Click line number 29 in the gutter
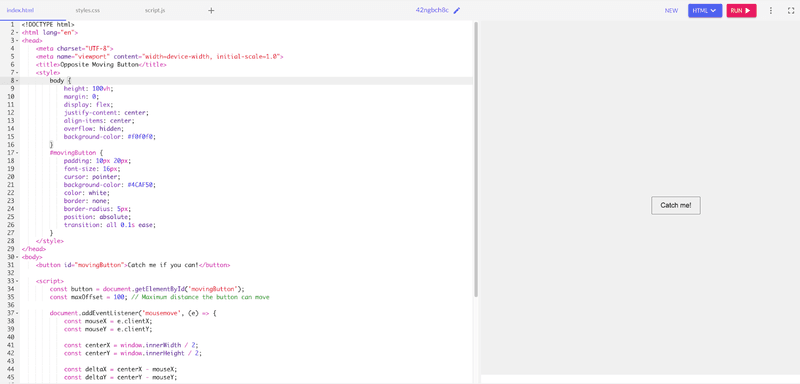The width and height of the screenshot is (800, 384). point(11,249)
